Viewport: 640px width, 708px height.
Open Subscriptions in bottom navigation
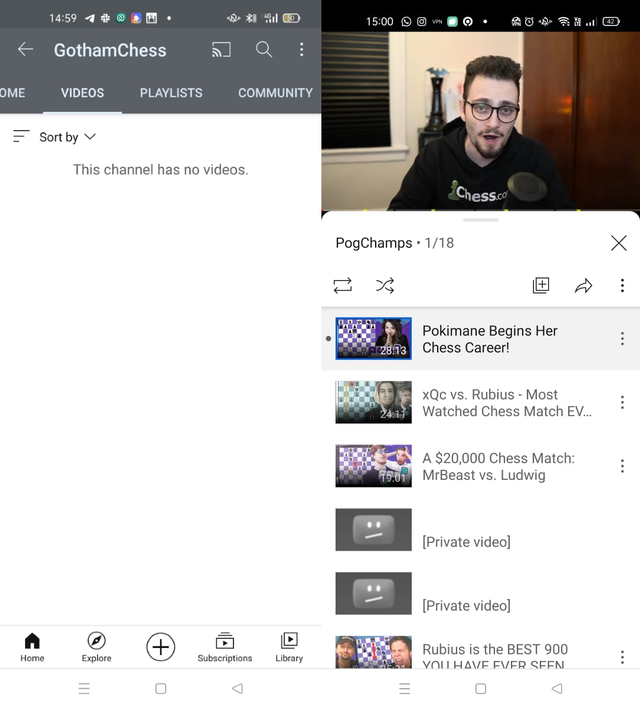point(224,647)
